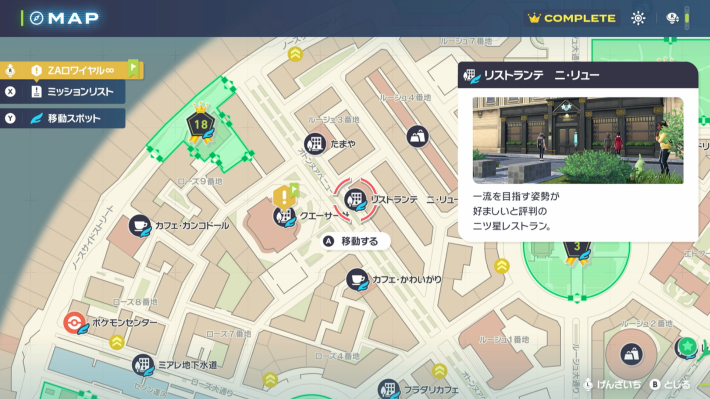Click the head profile icon in top bar

click(x=672, y=18)
